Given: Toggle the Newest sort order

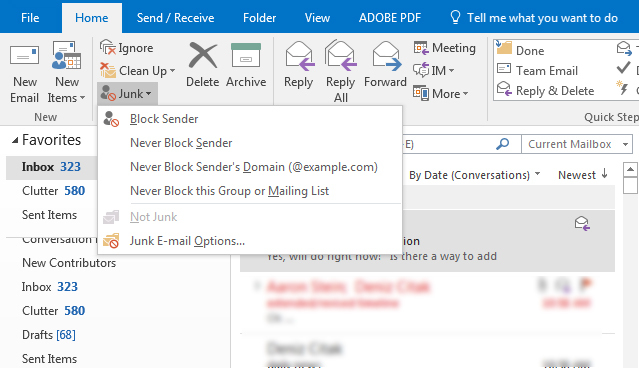Looking at the screenshot, I should pyautogui.click(x=583, y=175).
